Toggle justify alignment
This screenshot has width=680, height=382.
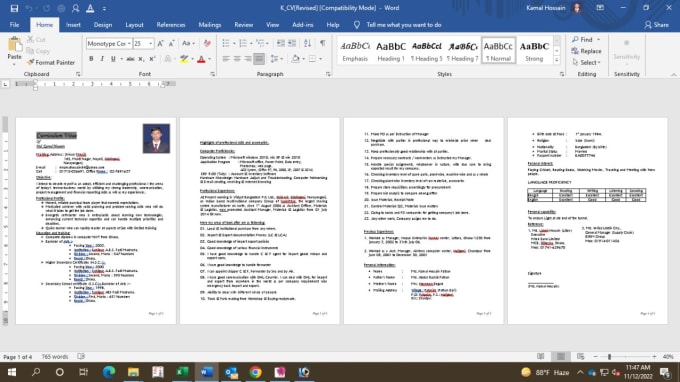259,59
